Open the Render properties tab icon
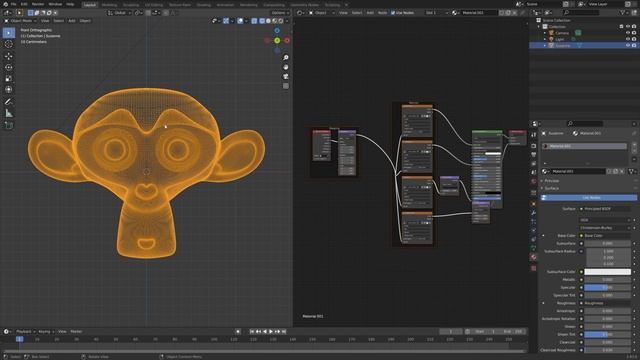Viewport: 640px width, 360px height. tap(533, 146)
